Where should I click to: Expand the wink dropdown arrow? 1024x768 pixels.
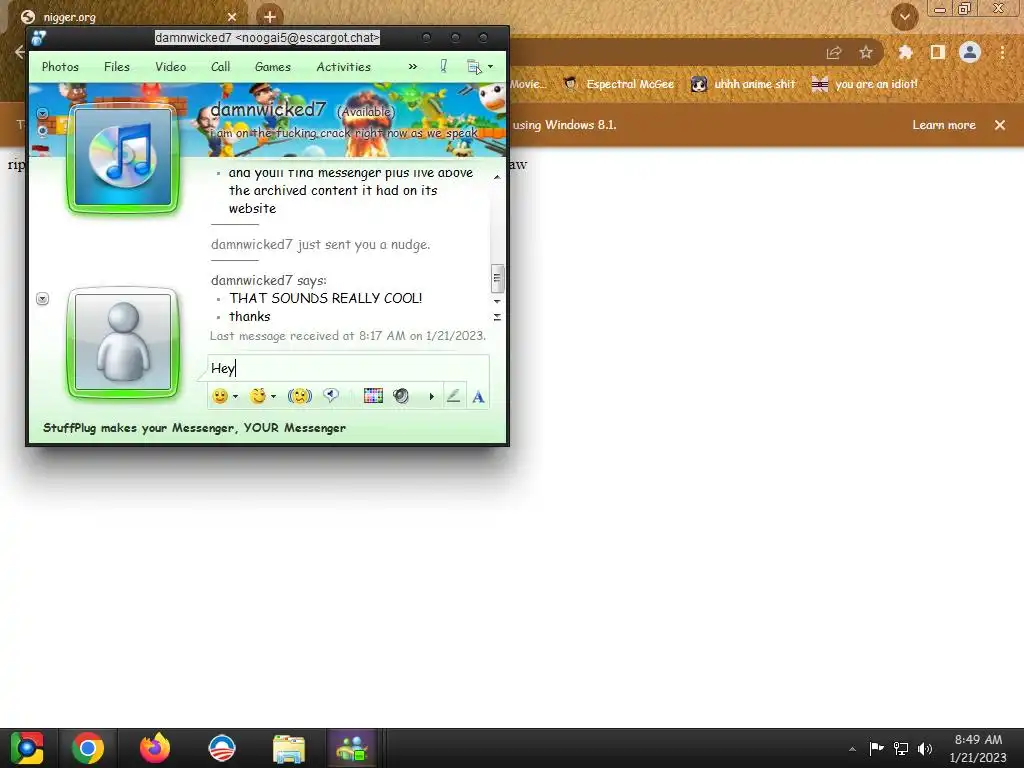click(x=274, y=396)
